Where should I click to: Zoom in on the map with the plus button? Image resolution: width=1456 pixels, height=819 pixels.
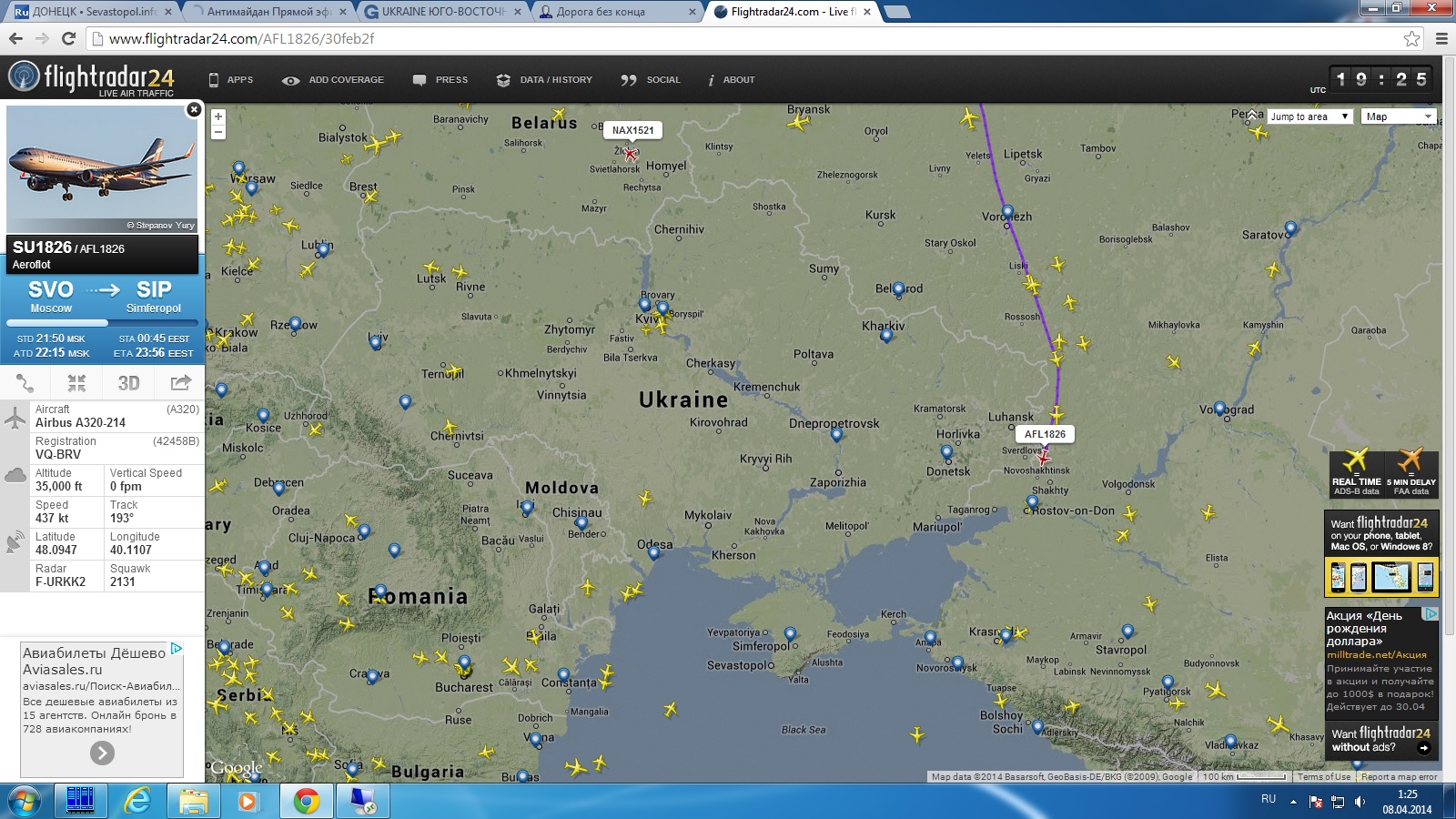tap(218, 116)
